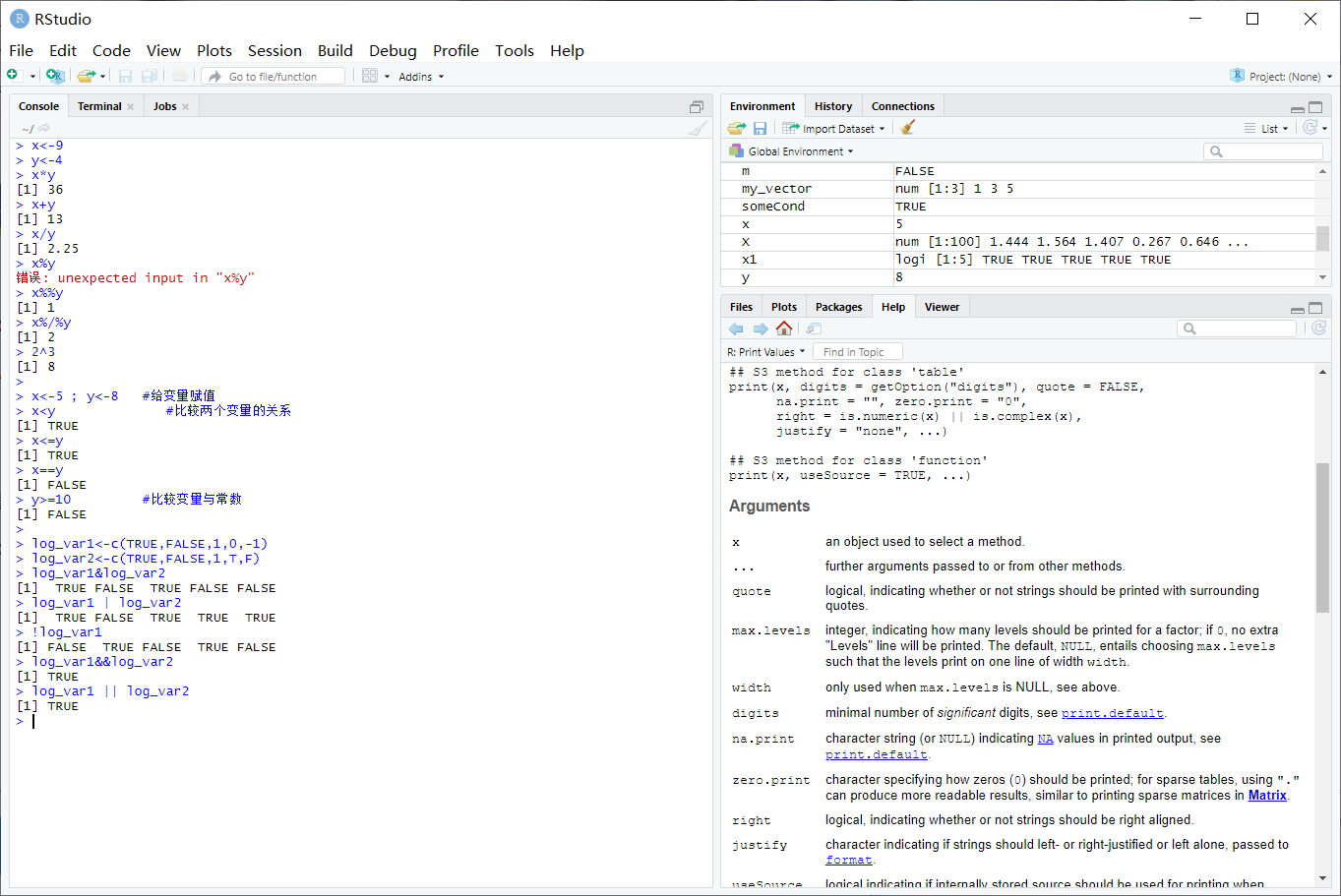This screenshot has height=896, width=1341.
Task: Open the workspace panes layout menu
Action: click(x=376, y=76)
